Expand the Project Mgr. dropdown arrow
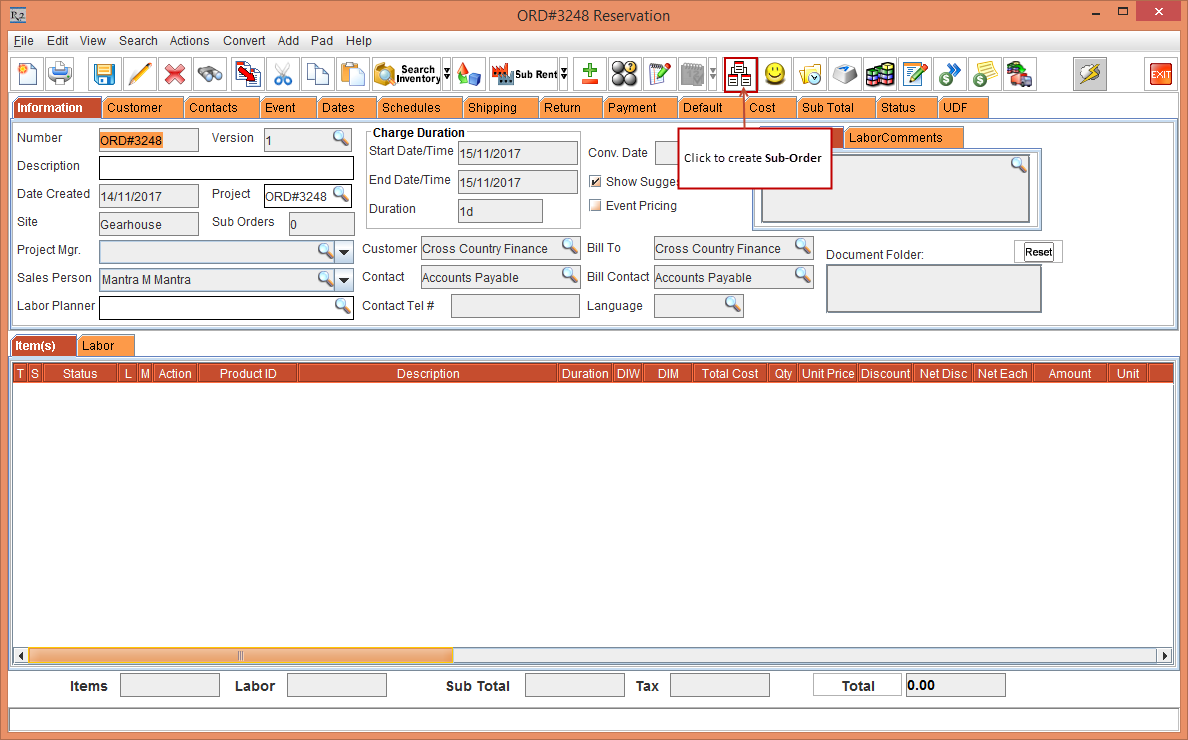The width and height of the screenshot is (1188, 740). pos(344,251)
